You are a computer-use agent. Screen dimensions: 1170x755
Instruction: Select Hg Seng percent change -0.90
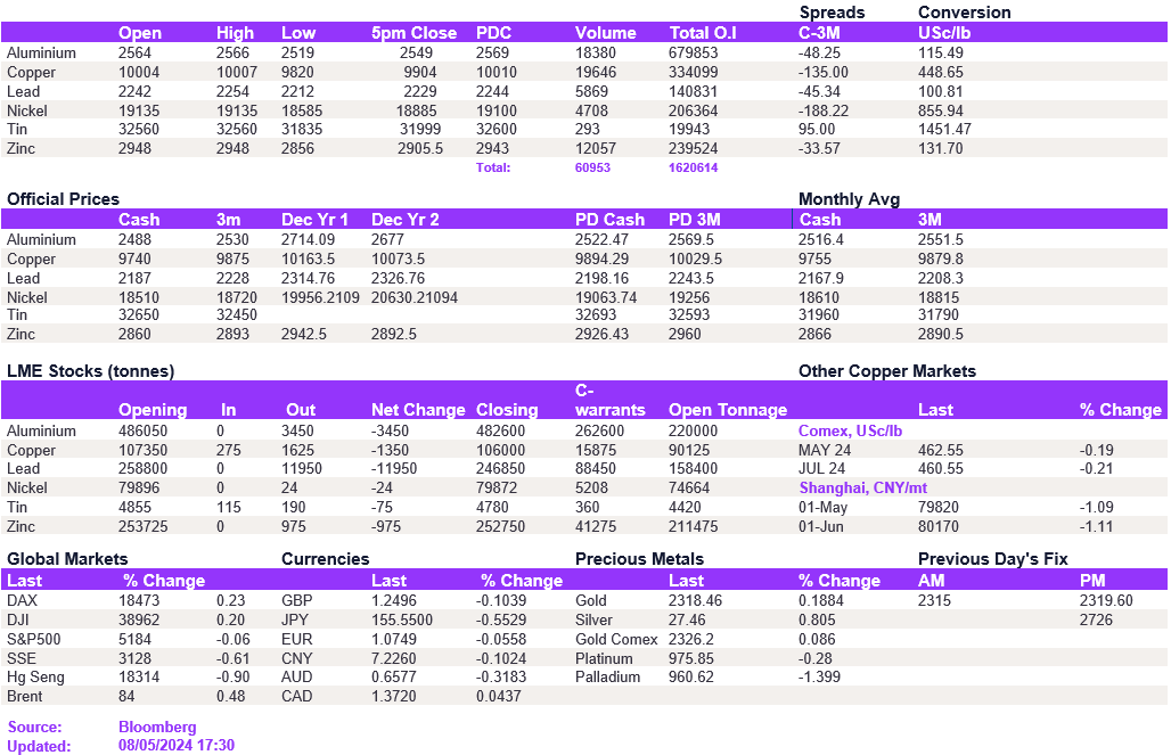[x=233, y=677]
